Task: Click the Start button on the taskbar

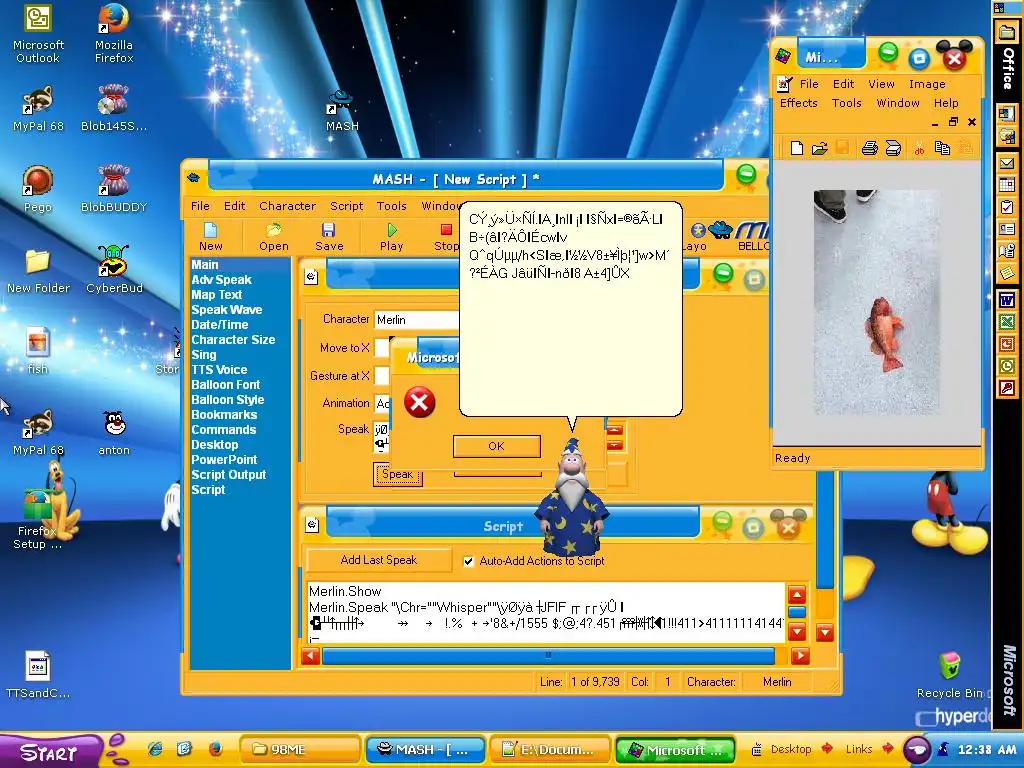Action: 49,752
